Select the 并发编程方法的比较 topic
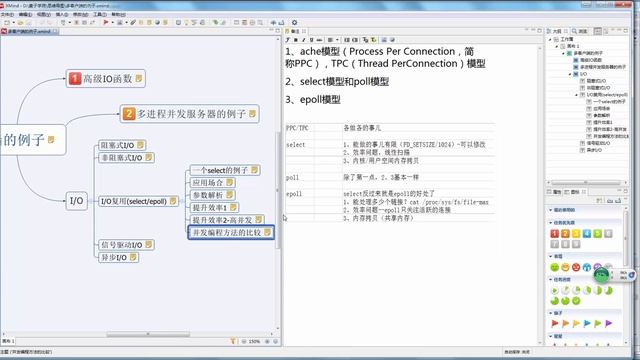 click(231, 232)
